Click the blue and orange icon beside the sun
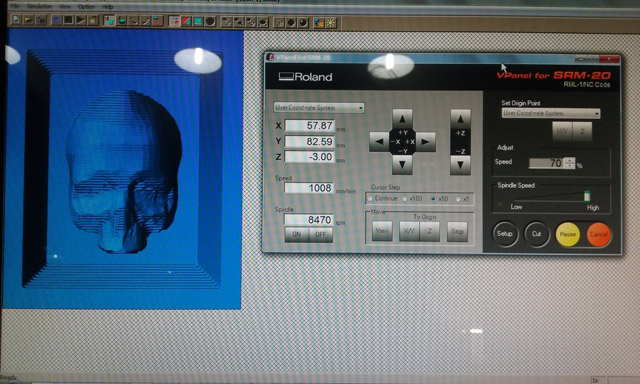The width and height of the screenshot is (640, 384). coord(319,22)
